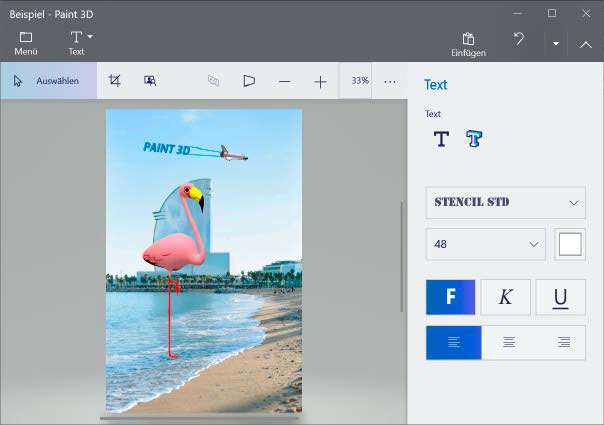Set text alignment to center
This screenshot has width=604, height=425.
tap(509, 343)
